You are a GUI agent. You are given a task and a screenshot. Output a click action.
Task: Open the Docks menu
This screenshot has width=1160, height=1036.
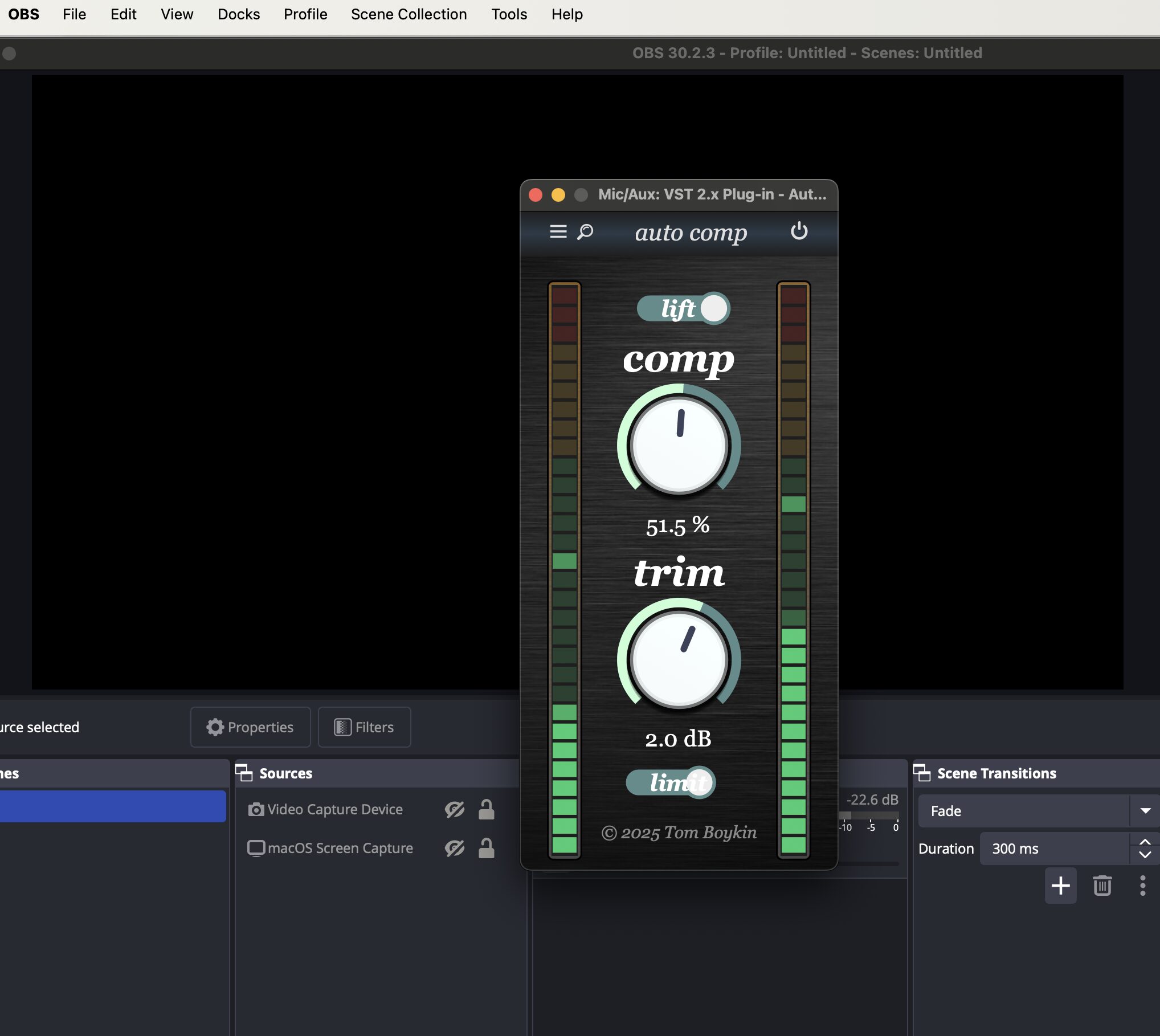point(238,14)
